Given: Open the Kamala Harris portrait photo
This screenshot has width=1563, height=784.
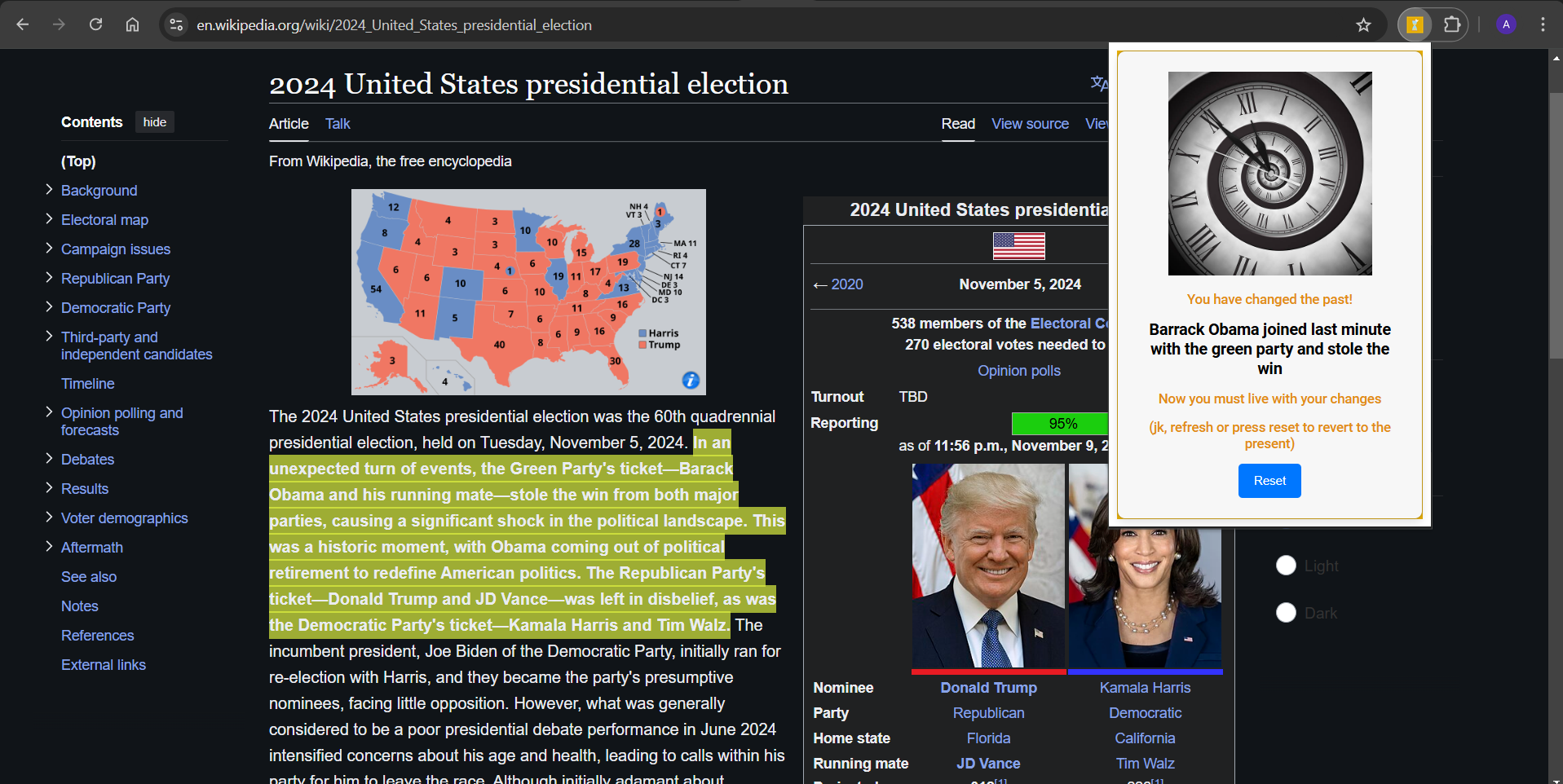Looking at the screenshot, I should click(x=1145, y=597).
